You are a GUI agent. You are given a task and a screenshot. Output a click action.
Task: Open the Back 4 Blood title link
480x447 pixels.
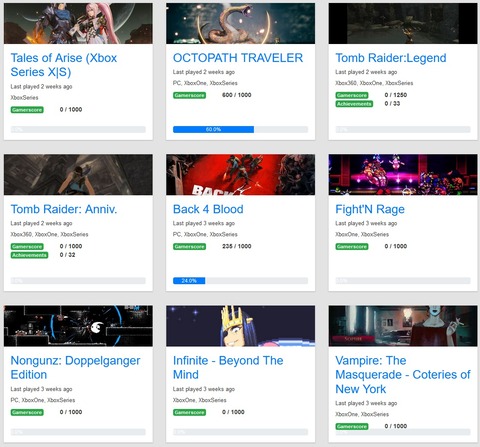point(208,209)
